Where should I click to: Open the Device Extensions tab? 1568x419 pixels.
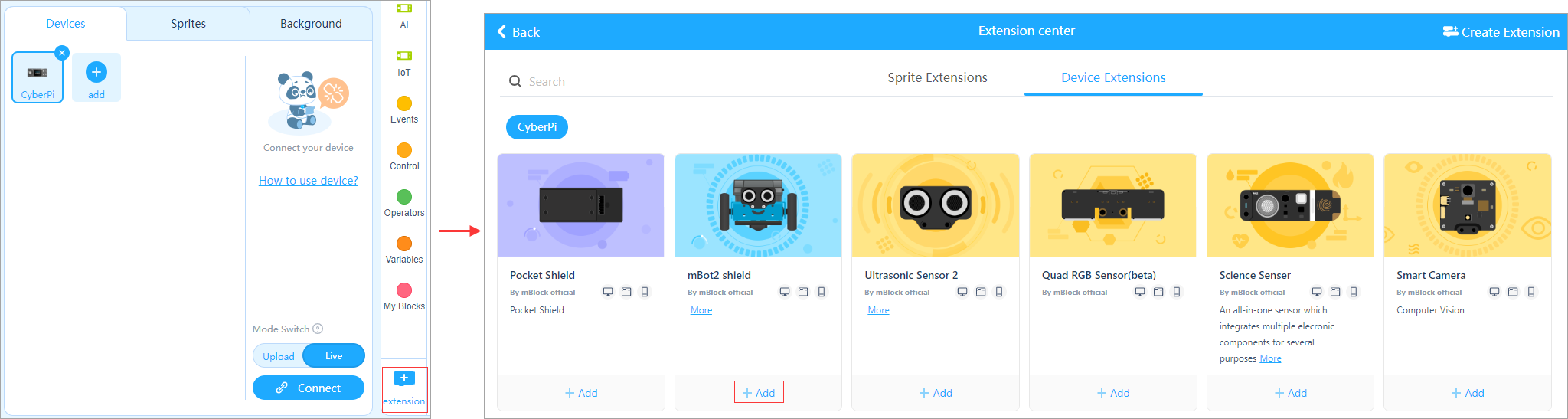coord(1113,77)
